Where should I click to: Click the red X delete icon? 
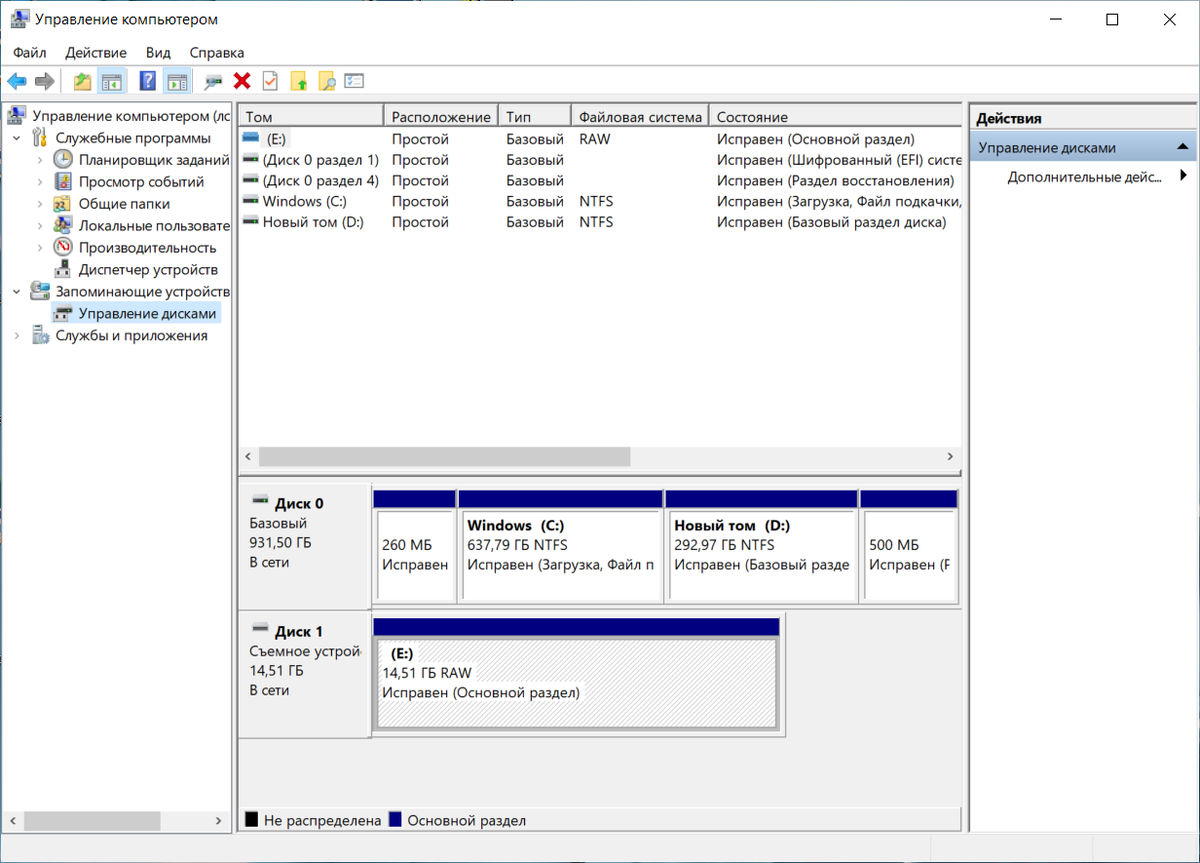point(241,81)
